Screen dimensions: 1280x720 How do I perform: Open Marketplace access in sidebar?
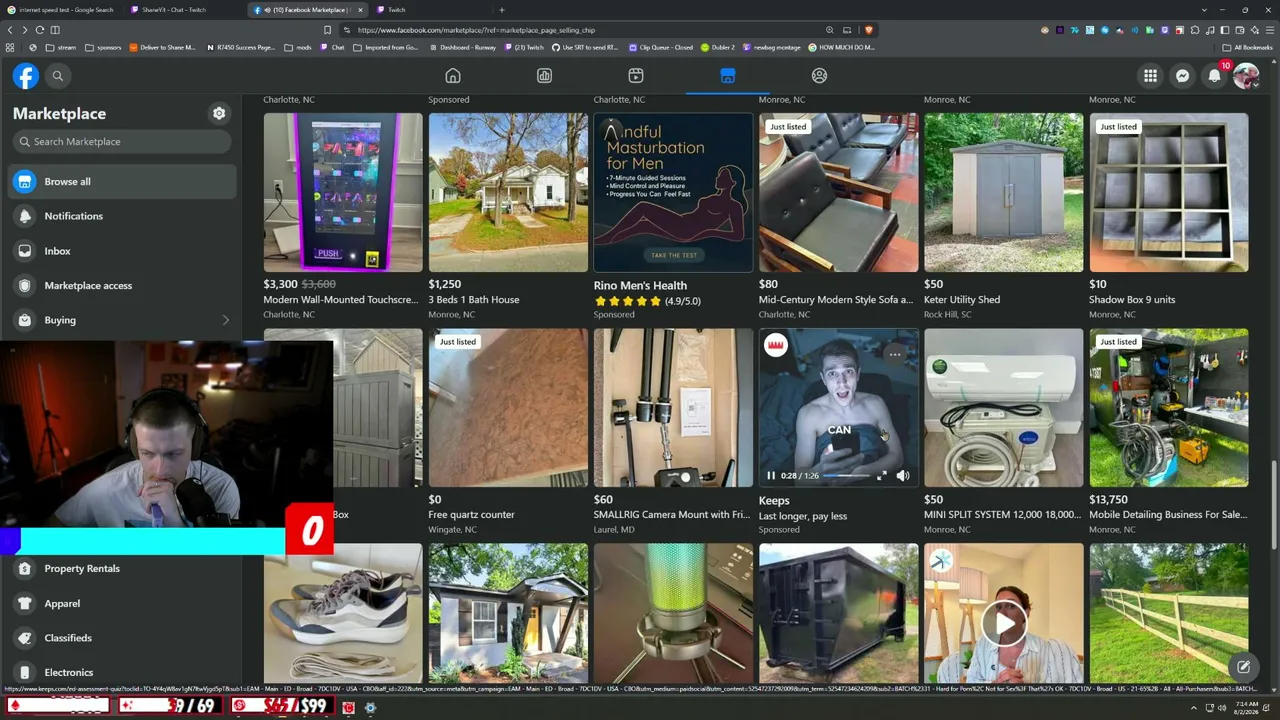tap(122, 286)
